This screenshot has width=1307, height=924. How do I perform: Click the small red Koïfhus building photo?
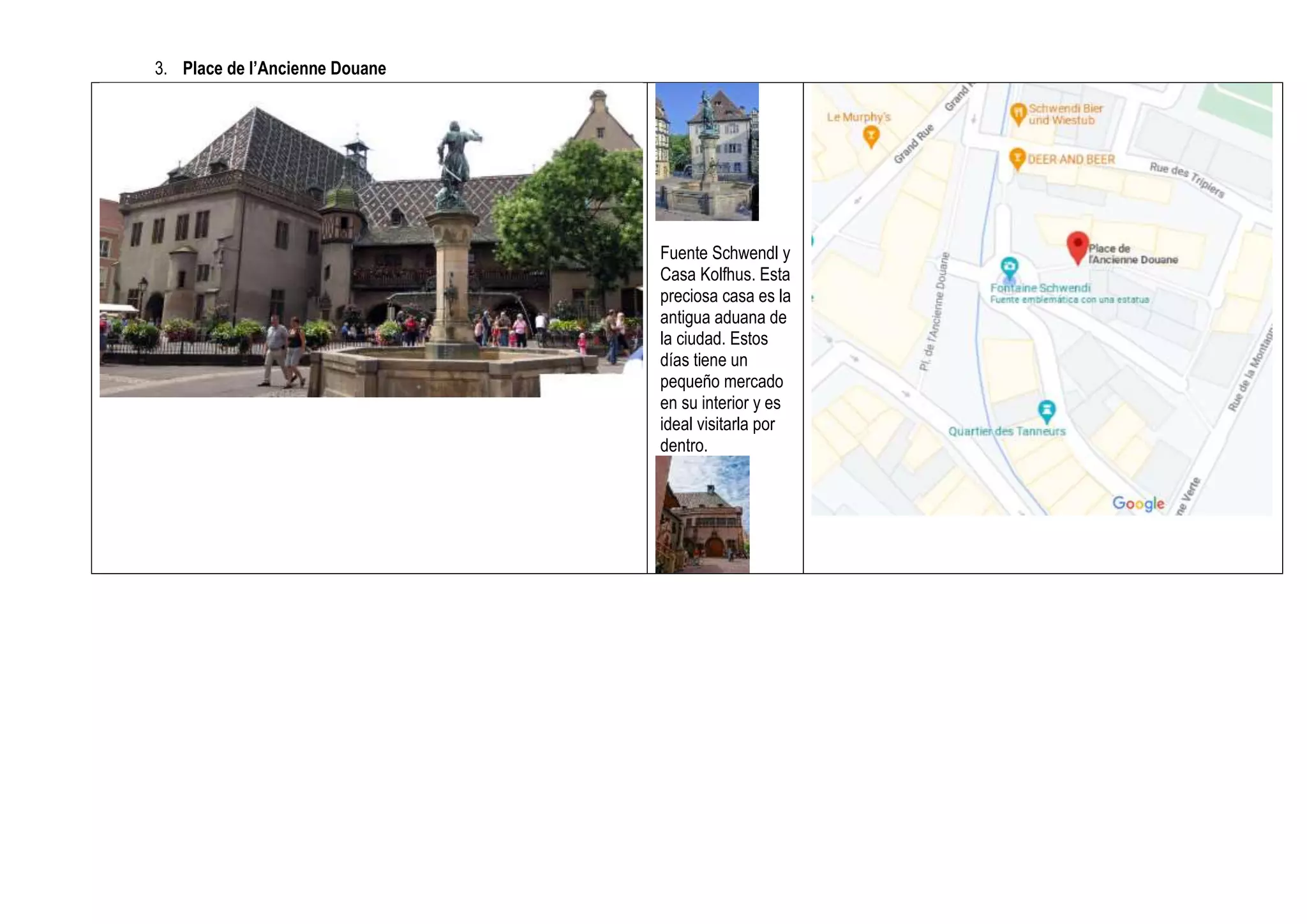click(703, 514)
